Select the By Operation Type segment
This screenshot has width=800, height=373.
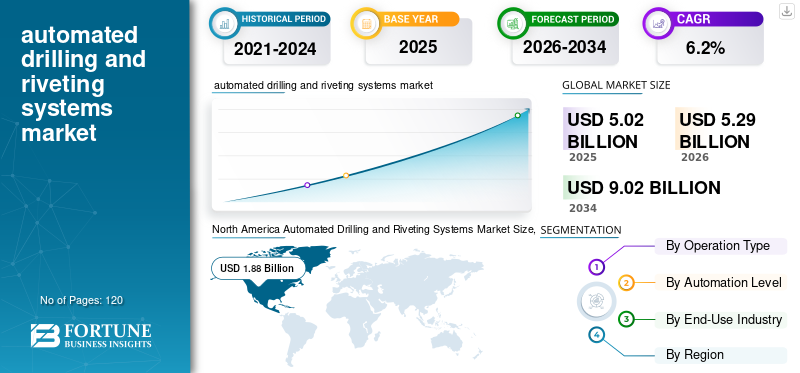click(x=720, y=246)
